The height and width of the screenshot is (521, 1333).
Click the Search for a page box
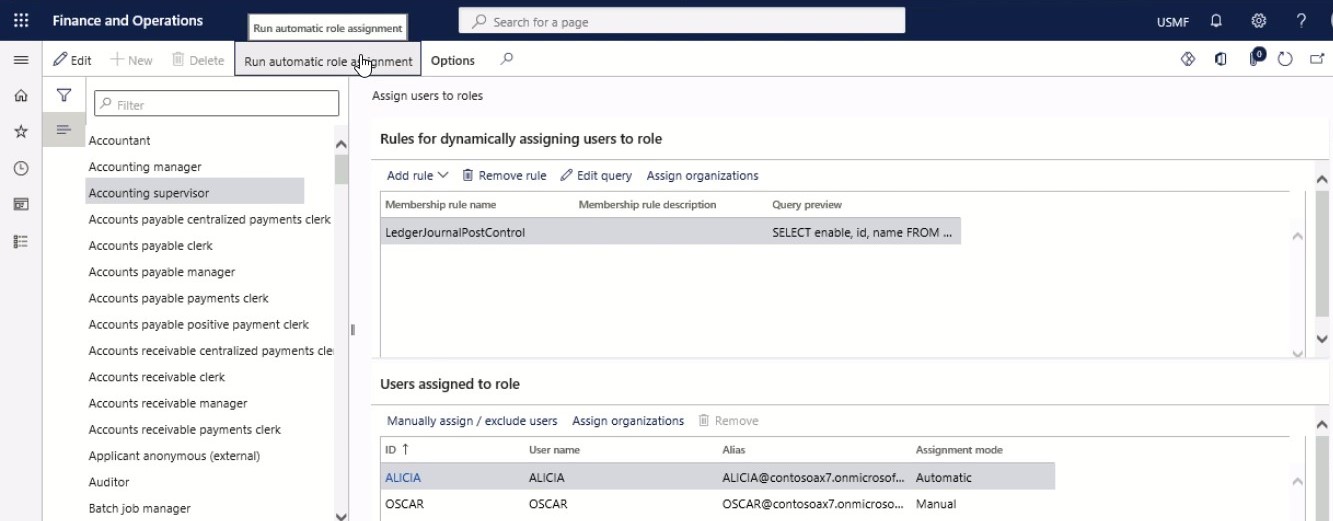[x=681, y=21]
